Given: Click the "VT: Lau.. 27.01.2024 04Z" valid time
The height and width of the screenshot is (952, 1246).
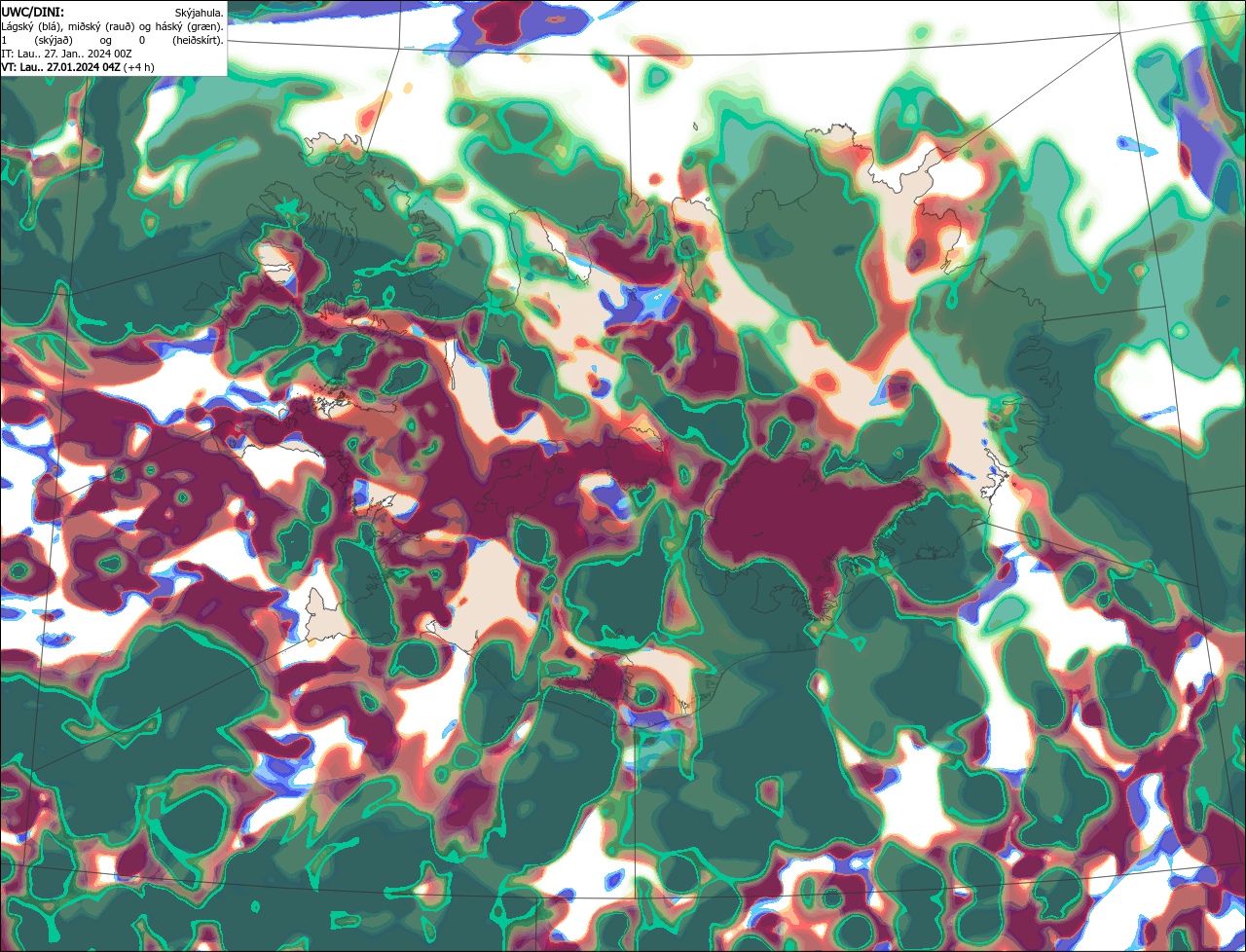Looking at the screenshot, I should tap(60, 67).
